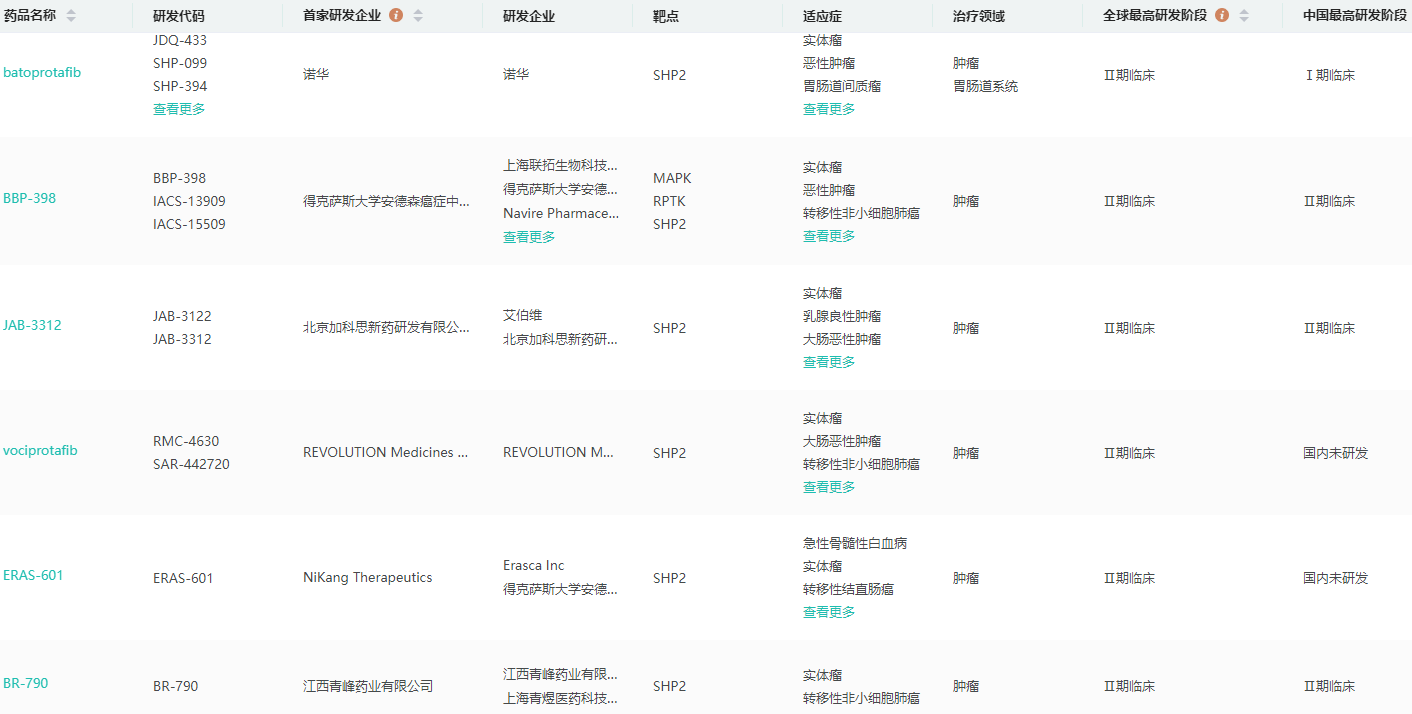Open JAB-3312 drug link

tap(32, 325)
